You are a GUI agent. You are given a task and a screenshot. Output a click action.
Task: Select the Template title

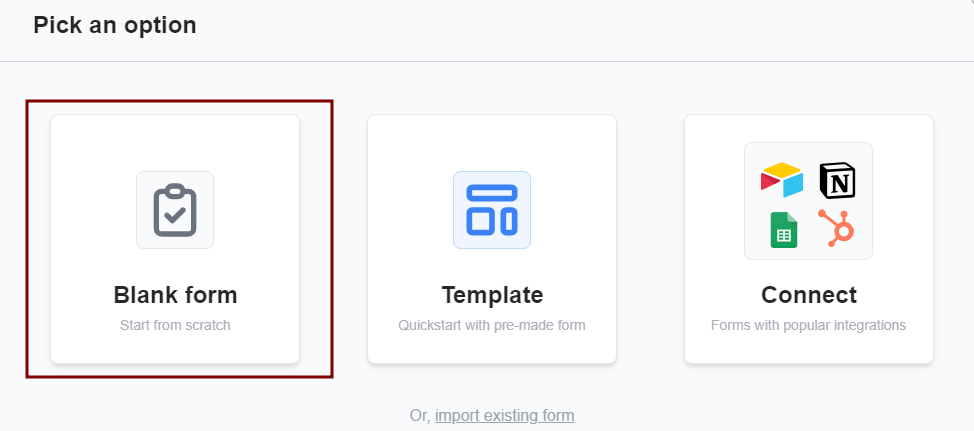pyautogui.click(x=492, y=295)
